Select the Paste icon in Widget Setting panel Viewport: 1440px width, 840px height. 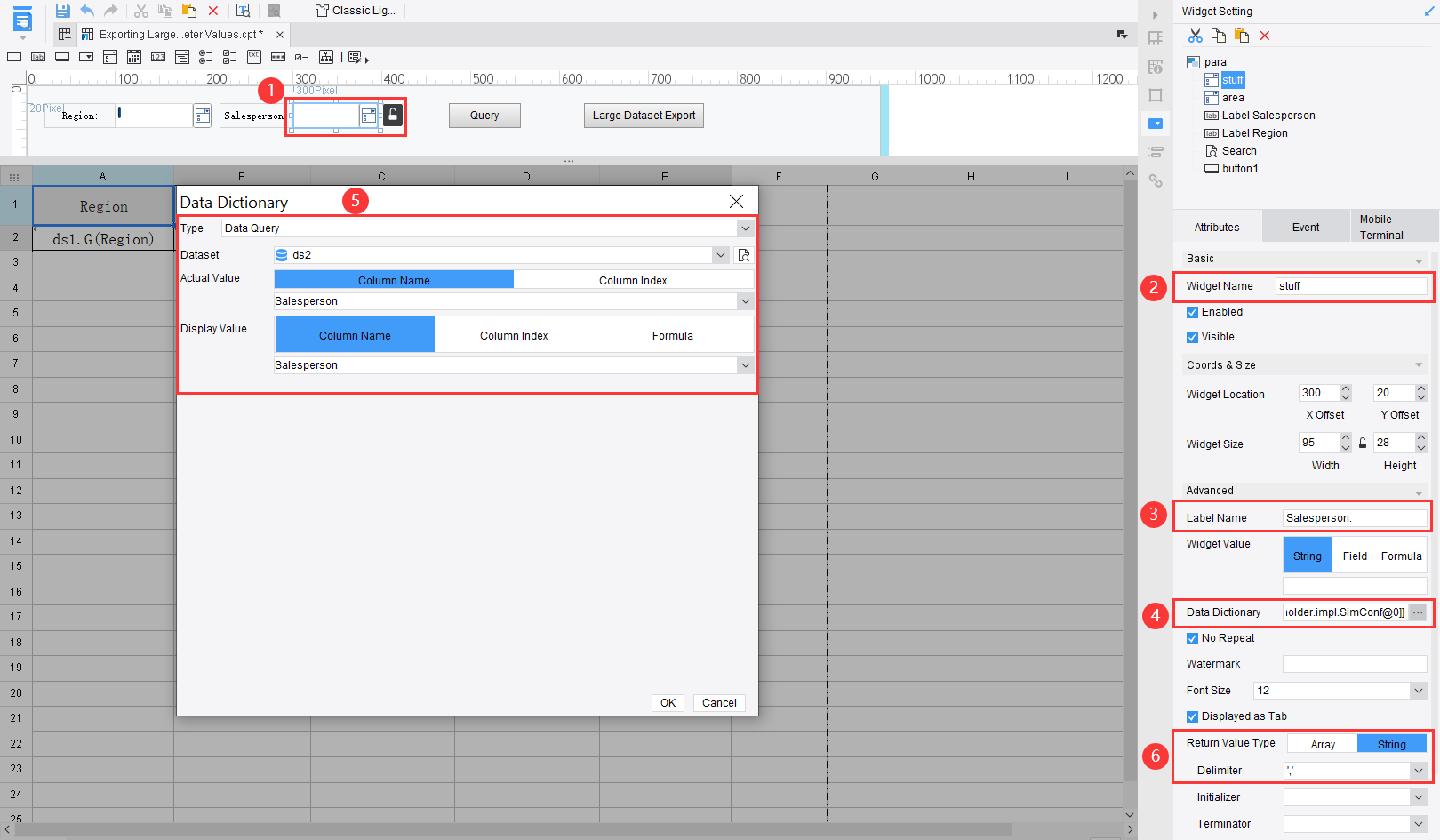(x=1241, y=36)
